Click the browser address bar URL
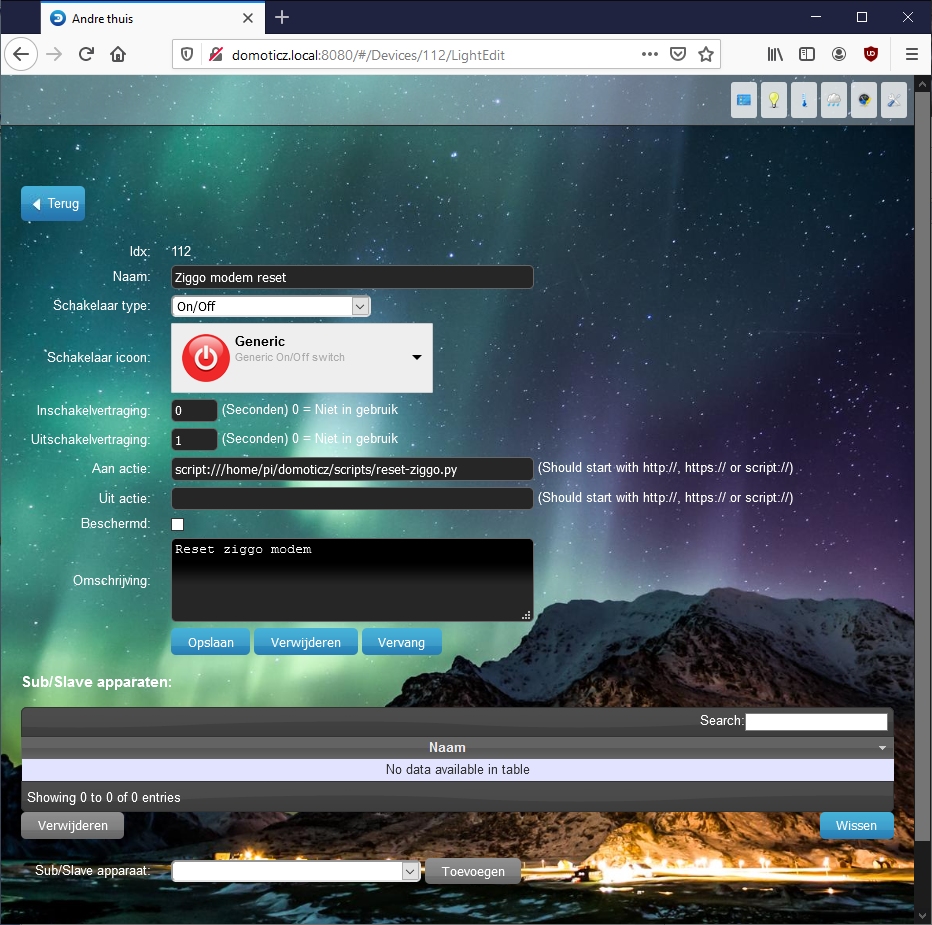932x925 pixels. [369, 55]
